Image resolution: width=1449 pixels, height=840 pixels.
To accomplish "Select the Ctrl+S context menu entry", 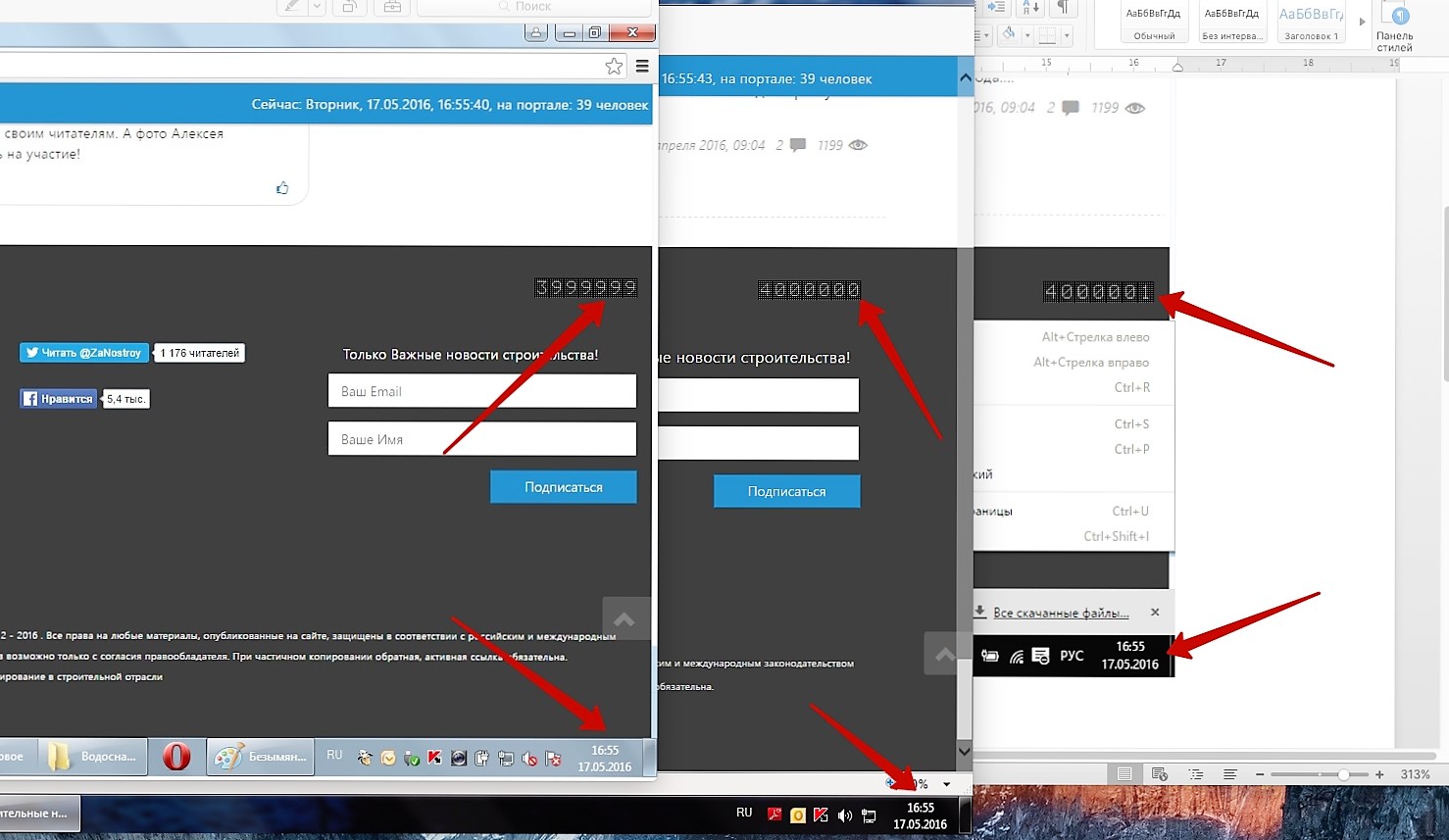I will click(x=1131, y=424).
